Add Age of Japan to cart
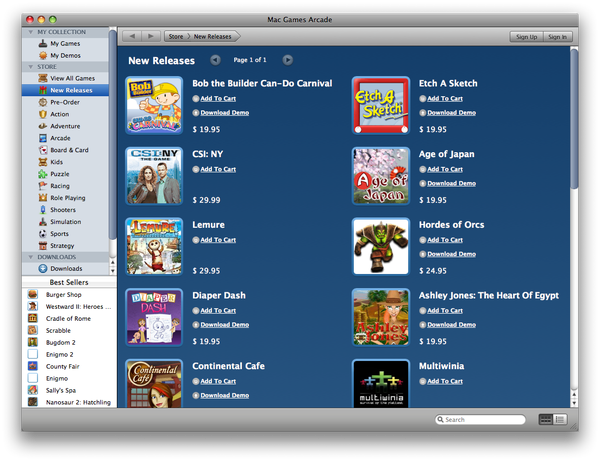Image resolution: width=600 pixels, height=461 pixels. coord(445,169)
